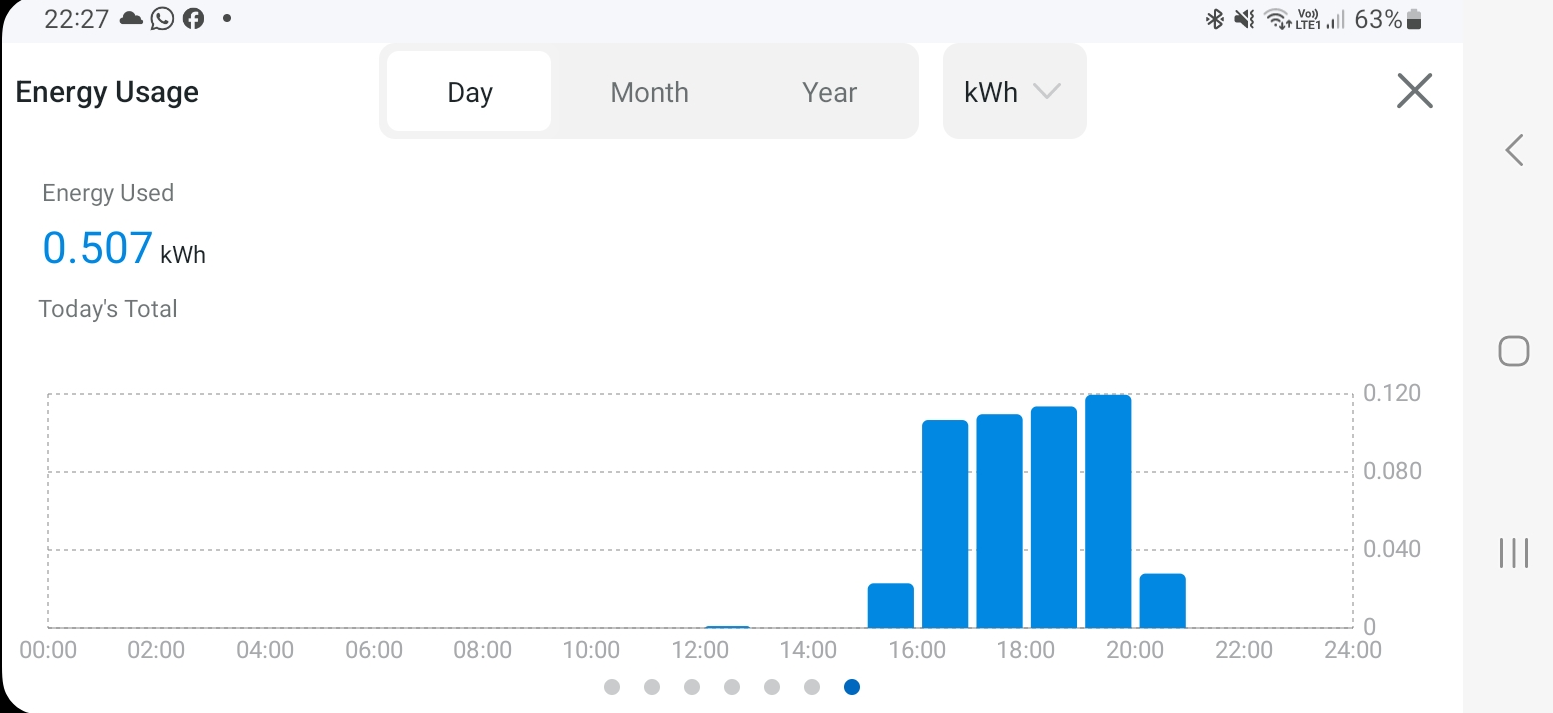Tap the Android home button

(x=1514, y=351)
